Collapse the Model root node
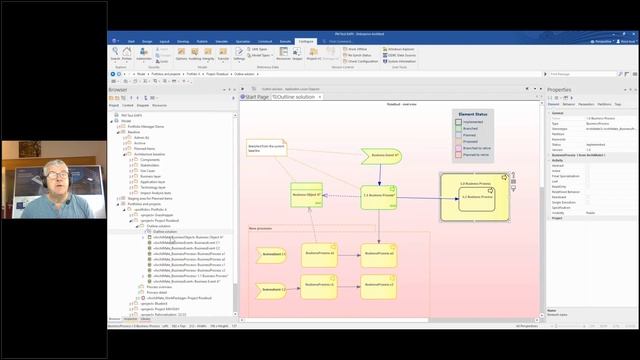 coord(111,121)
